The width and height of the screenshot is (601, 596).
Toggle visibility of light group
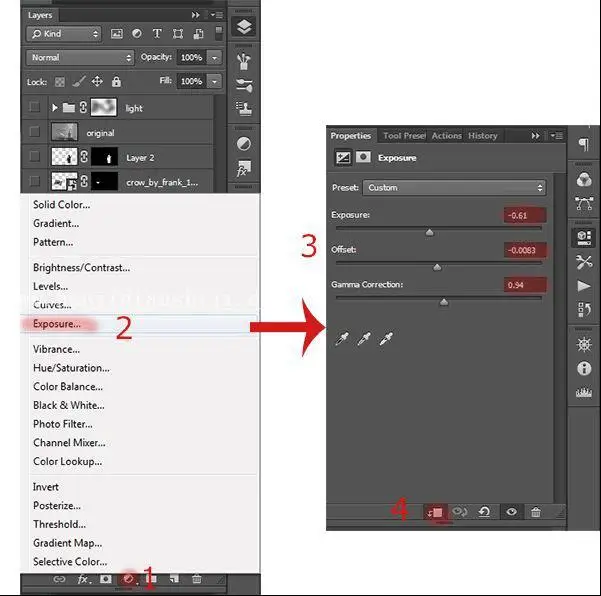coord(34,107)
